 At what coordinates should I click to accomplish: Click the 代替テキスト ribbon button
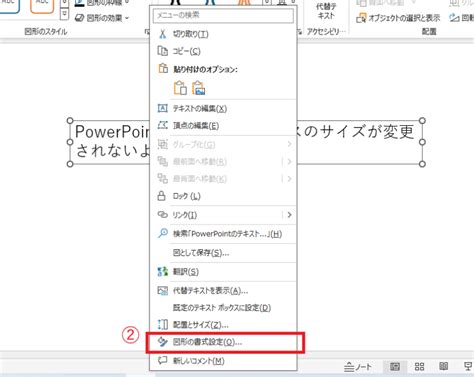tap(326, 11)
